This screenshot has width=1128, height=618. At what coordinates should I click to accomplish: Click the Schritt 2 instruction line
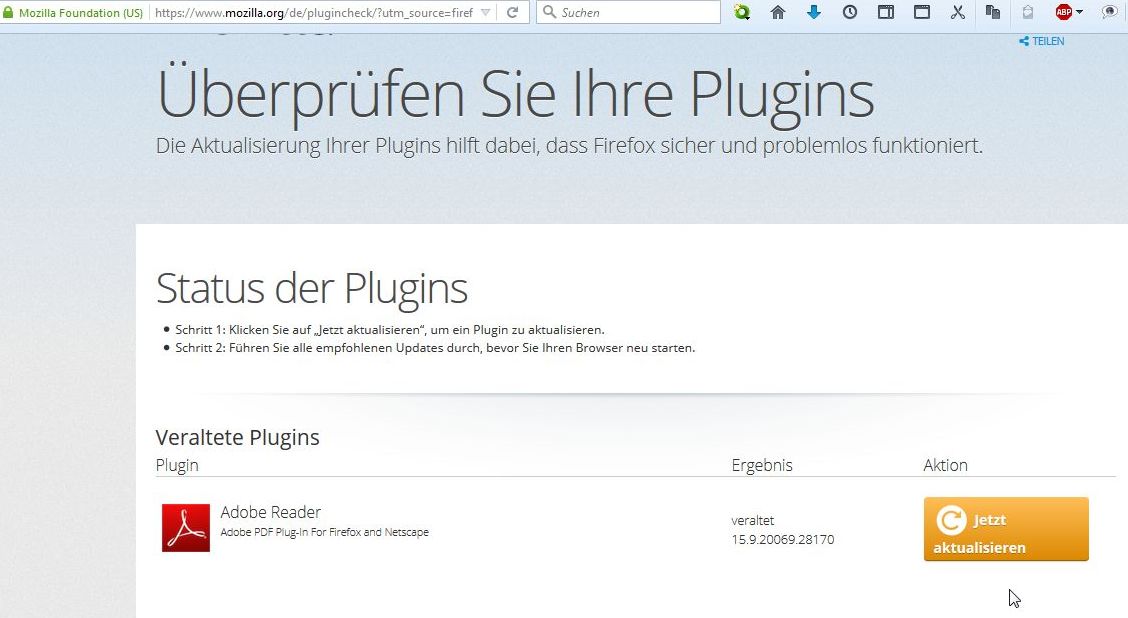[435, 348]
